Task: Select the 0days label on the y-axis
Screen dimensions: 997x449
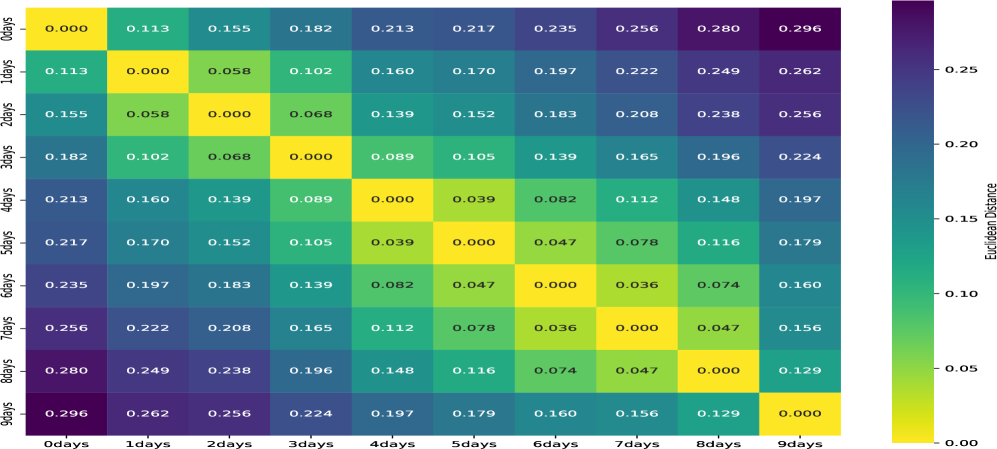Action: pos(10,28)
